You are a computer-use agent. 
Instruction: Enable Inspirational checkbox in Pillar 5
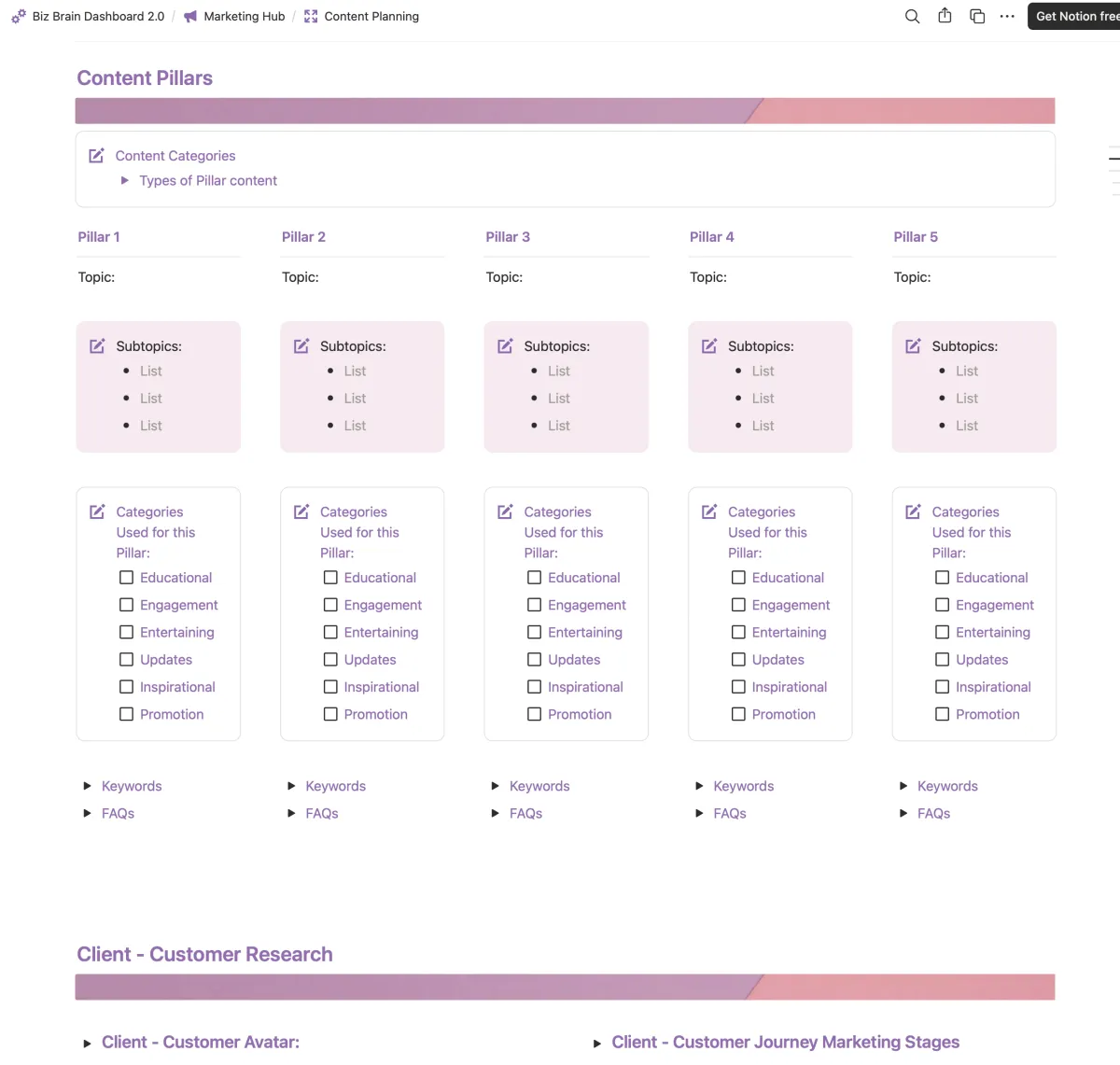pyautogui.click(x=942, y=687)
